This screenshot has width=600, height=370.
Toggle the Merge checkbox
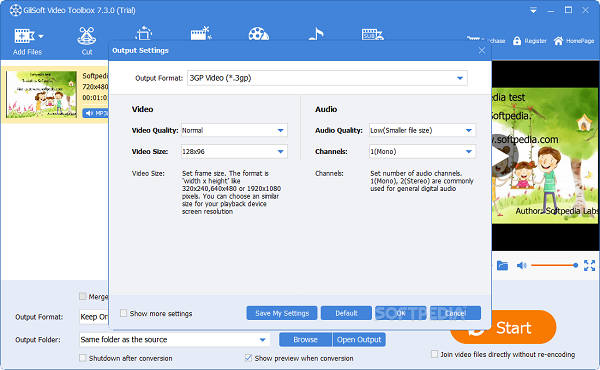pyautogui.click(x=82, y=296)
